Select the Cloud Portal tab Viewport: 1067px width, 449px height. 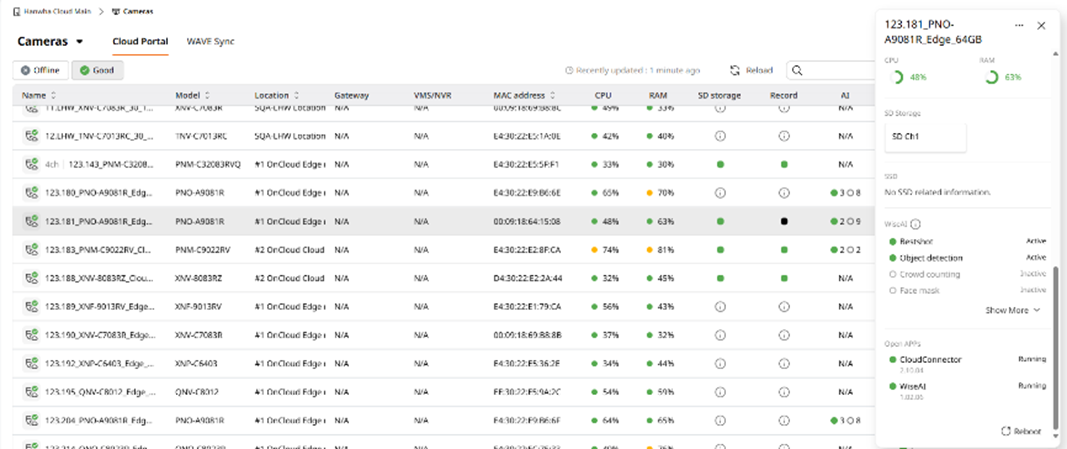click(139, 42)
